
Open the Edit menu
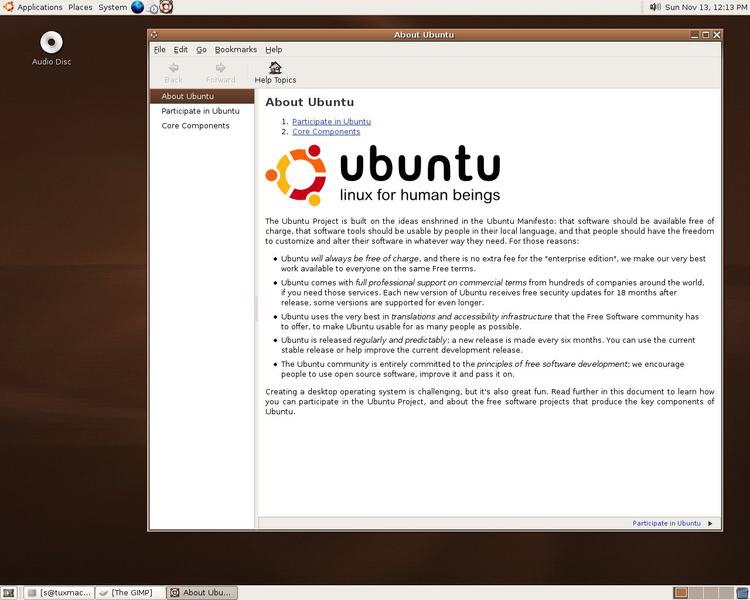coord(180,49)
